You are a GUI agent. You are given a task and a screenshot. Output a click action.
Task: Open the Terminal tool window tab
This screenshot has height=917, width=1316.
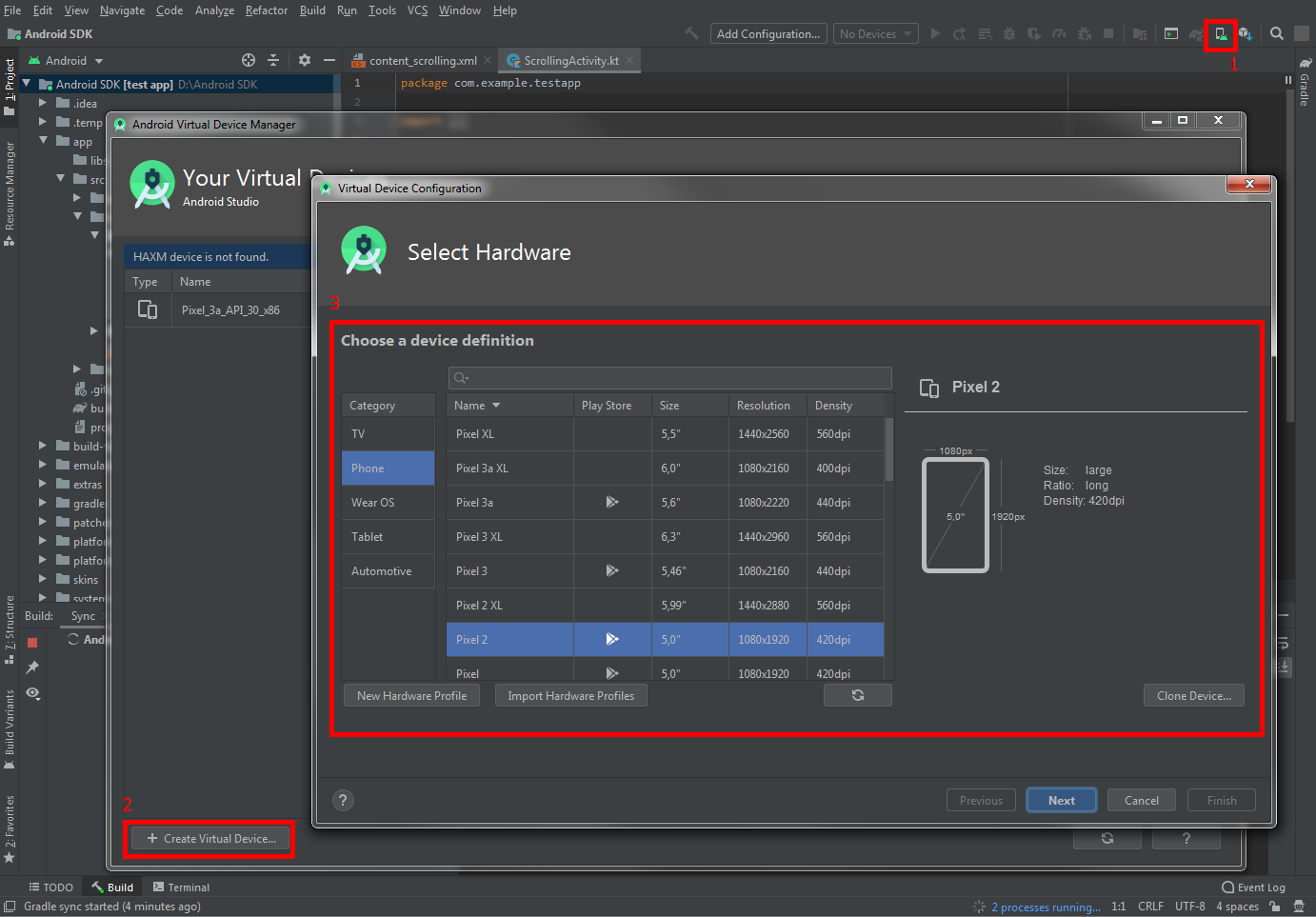pos(182,887)
